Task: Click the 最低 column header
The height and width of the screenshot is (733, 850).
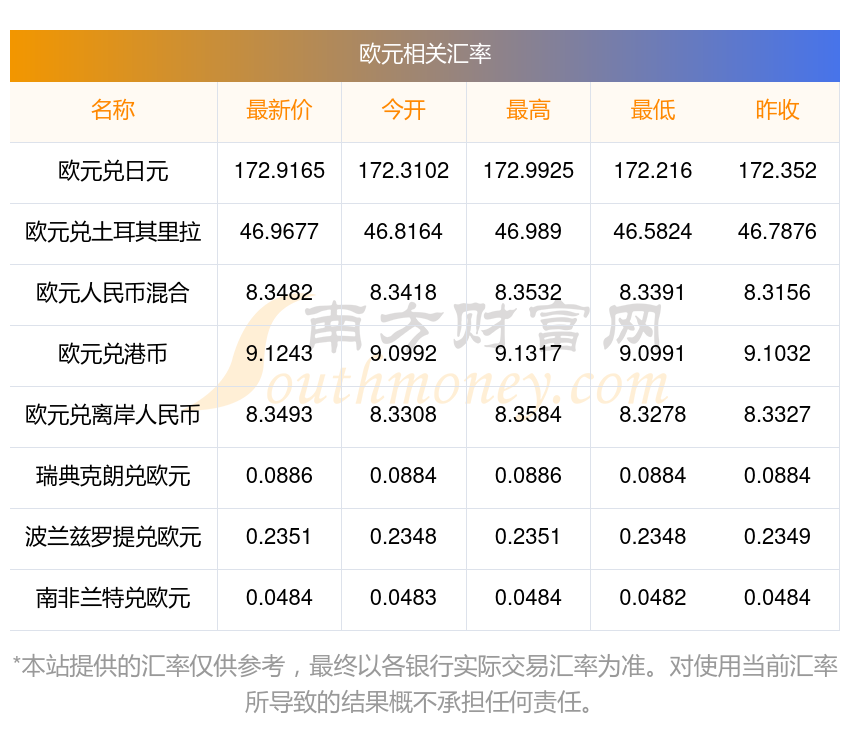Action: [653, 110]
